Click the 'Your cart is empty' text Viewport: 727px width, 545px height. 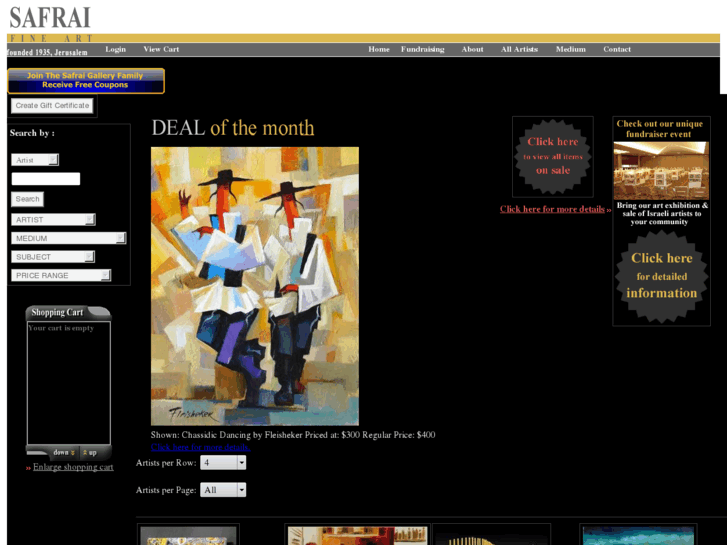(x=61, y=328)
